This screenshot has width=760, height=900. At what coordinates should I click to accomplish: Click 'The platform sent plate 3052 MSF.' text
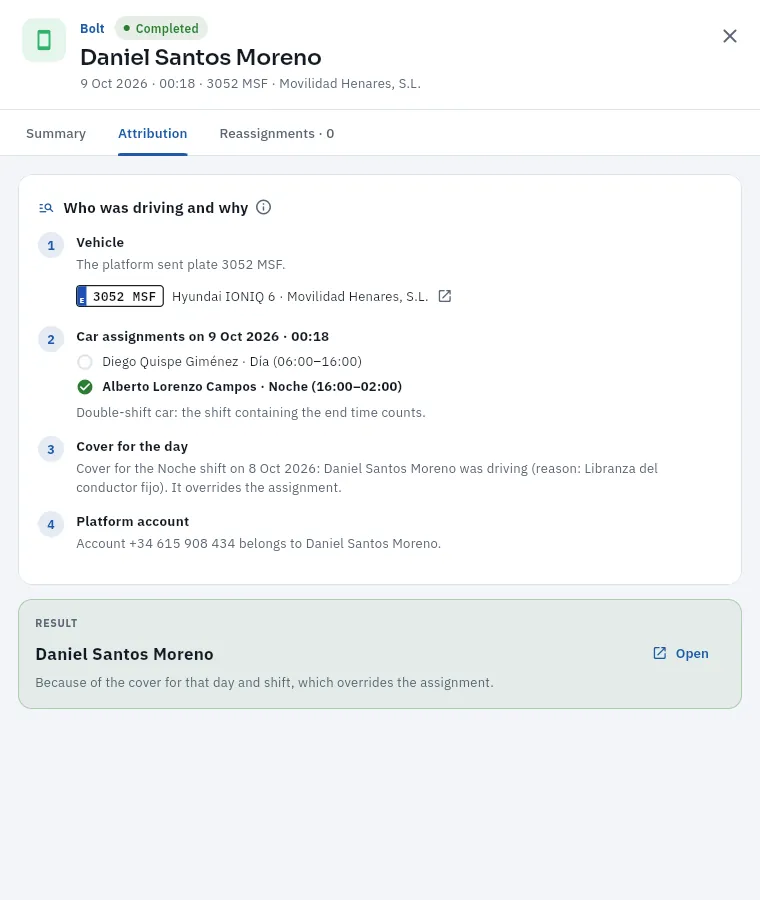(x=181, y=265)
